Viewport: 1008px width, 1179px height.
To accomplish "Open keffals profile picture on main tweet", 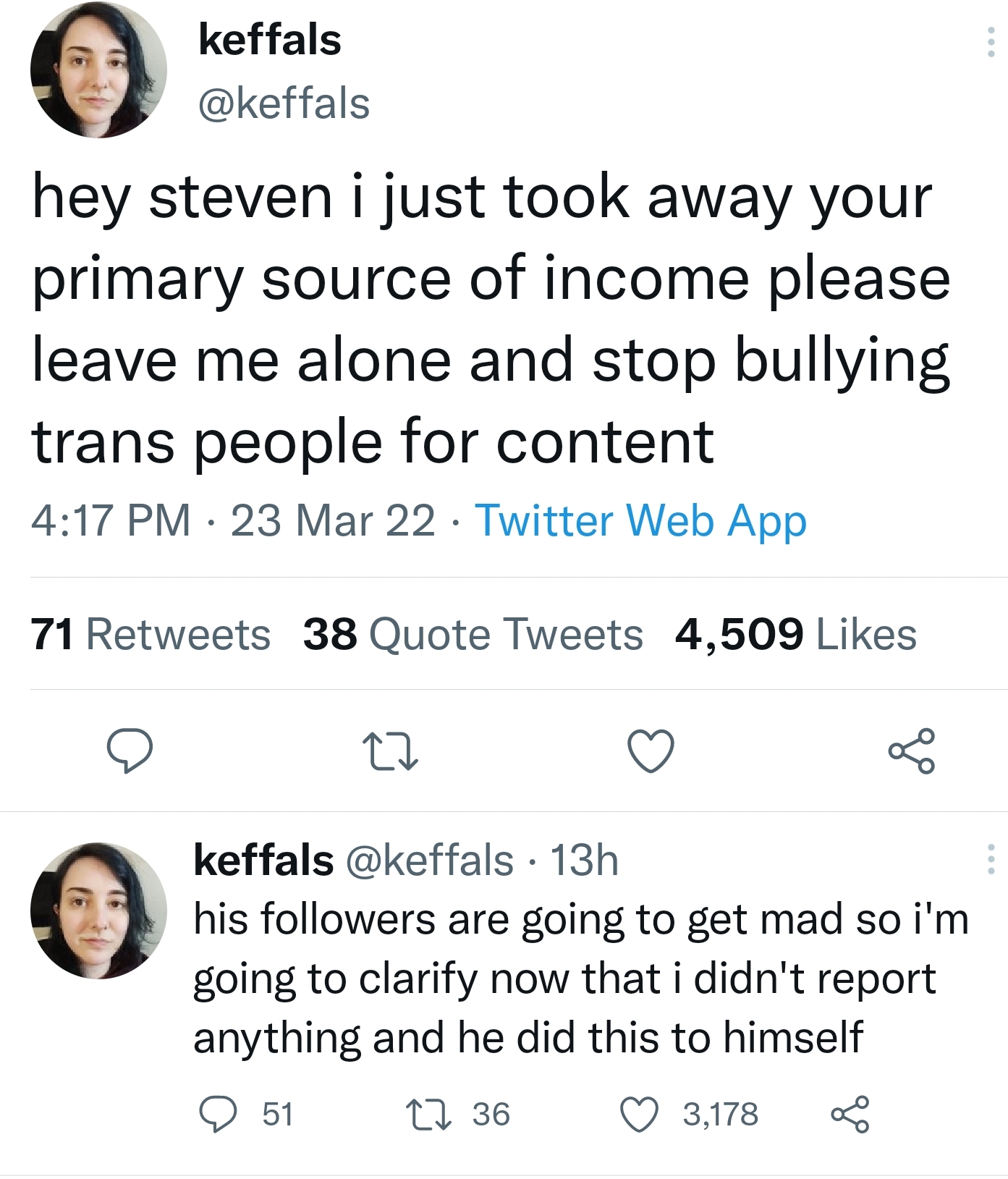I will (x=98, y=70).
